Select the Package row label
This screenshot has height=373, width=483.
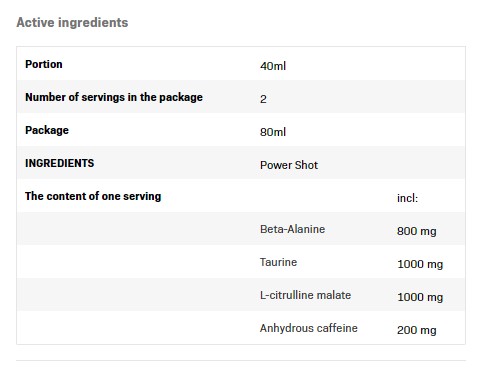click(x=47, y=130)
